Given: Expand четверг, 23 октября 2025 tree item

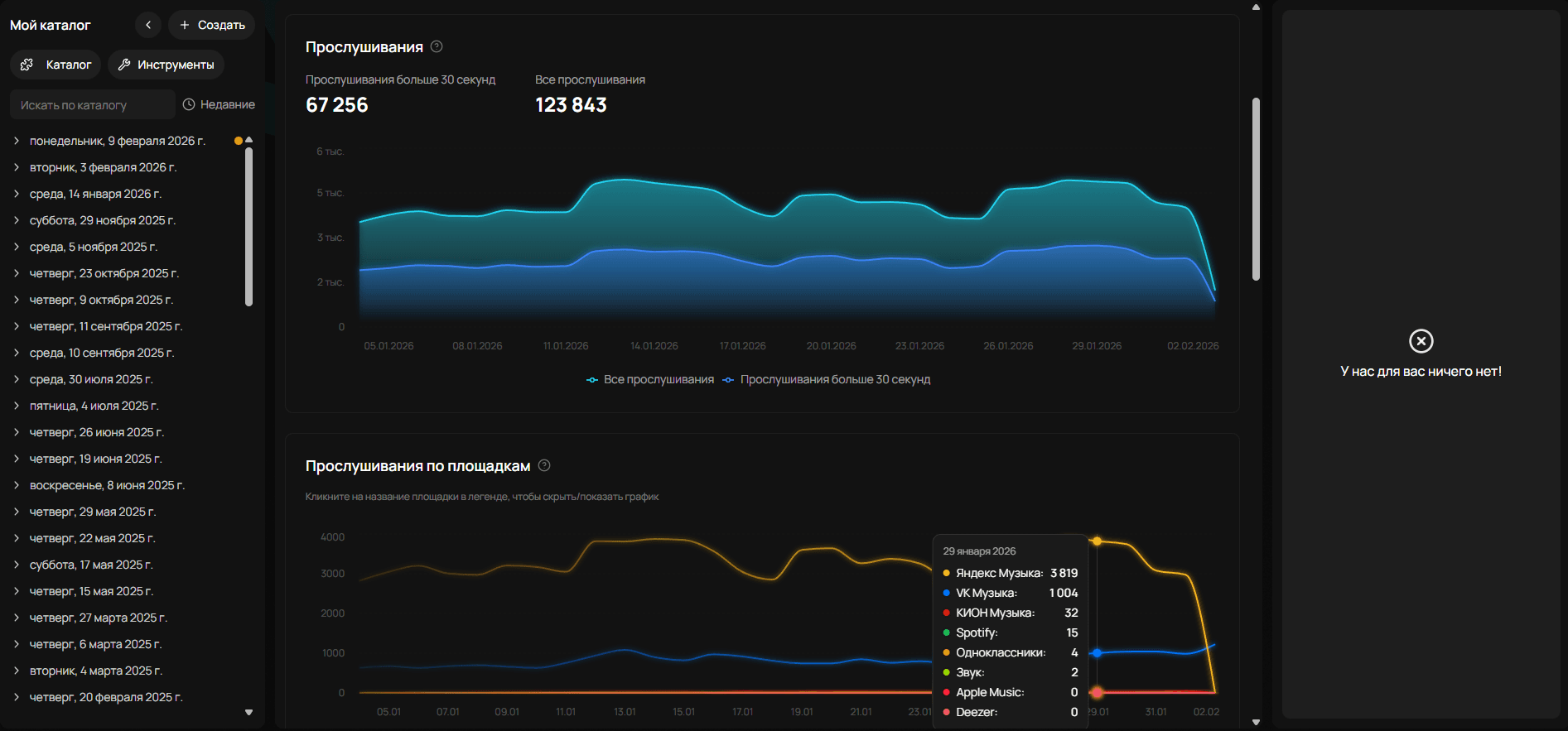Looking at the screenshot, I should click(x=16, y=273).
